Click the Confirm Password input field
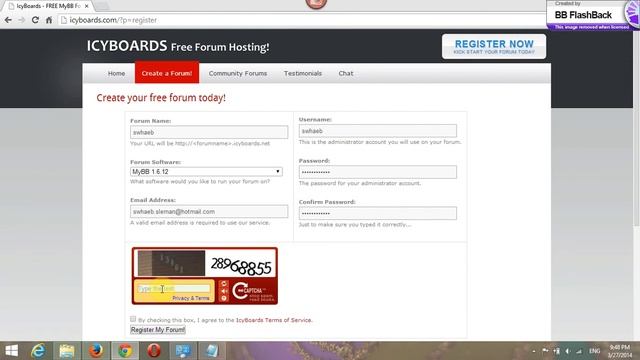This screenshot has width=640, height=360. point(378,213)
